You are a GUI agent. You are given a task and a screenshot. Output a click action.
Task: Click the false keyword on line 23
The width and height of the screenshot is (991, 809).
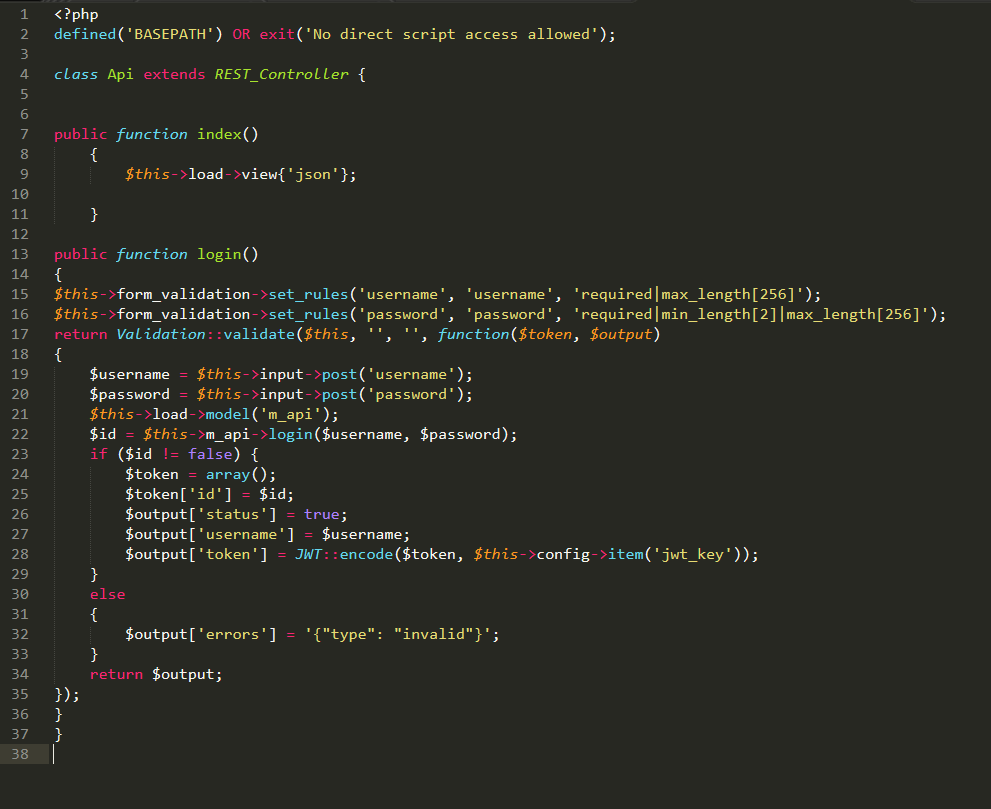pos(209,453)
